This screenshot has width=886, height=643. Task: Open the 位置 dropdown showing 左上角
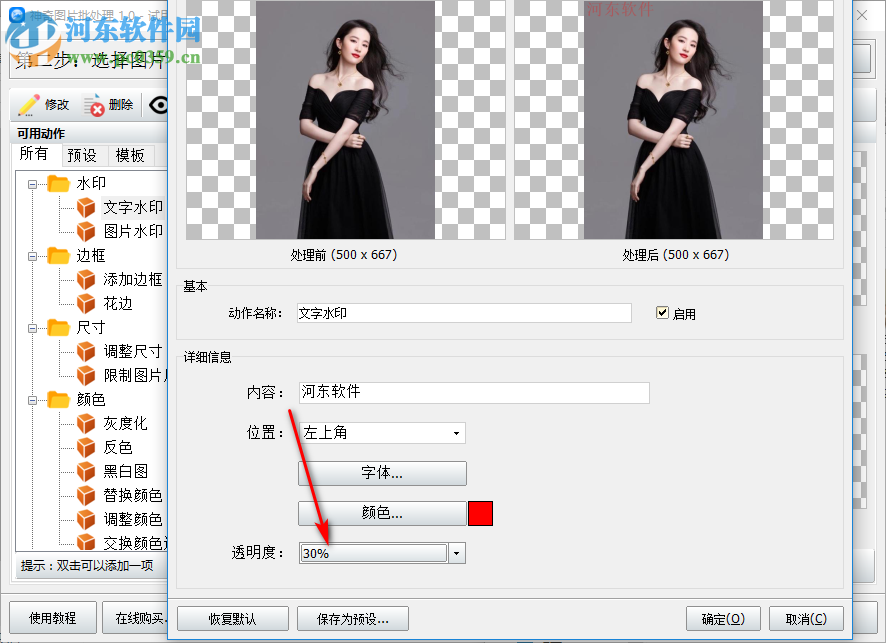coord(382,433)
